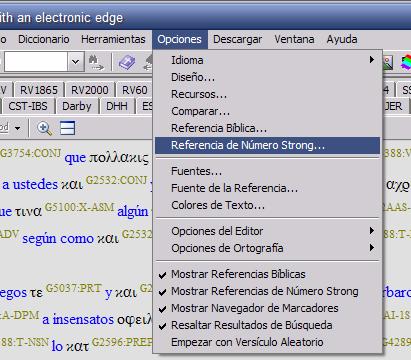The width and height of the screenshot is (411, 360).
Task: Click the Greek word 'πολλακις'
Action: [x=119, y=158]
